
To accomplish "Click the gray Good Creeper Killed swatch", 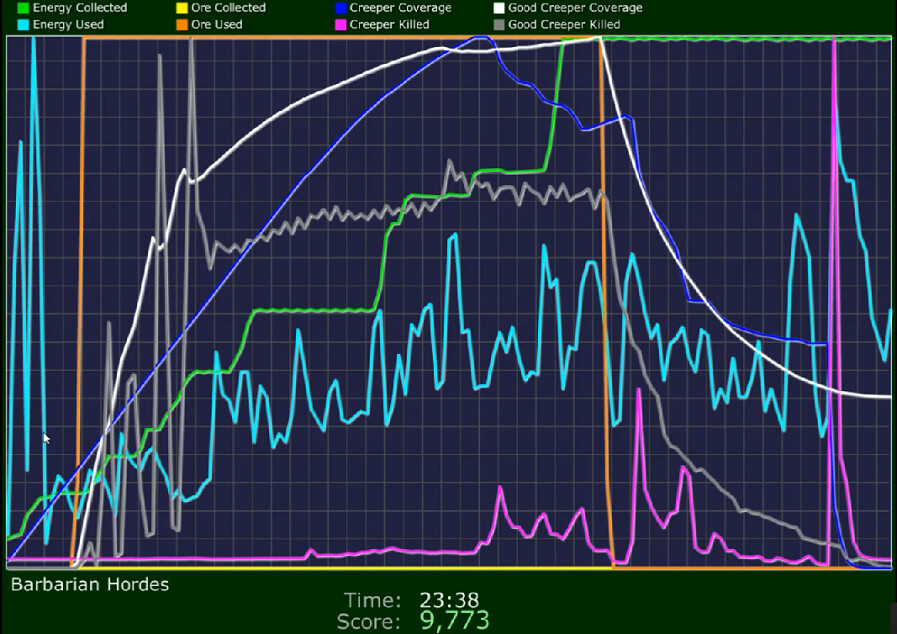I will (499, 25).
